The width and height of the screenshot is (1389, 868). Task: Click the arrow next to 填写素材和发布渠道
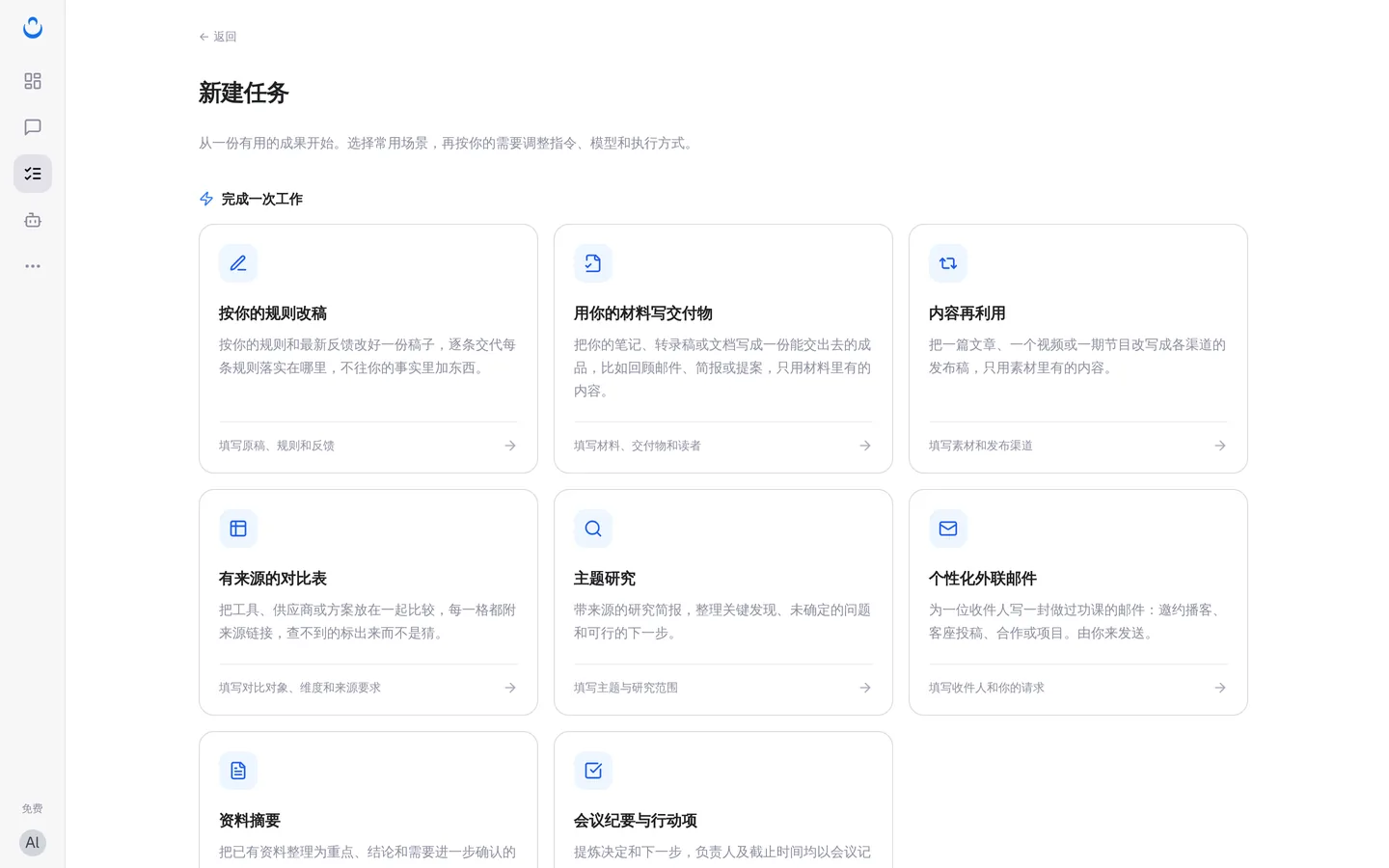[x=1220, y=446]
